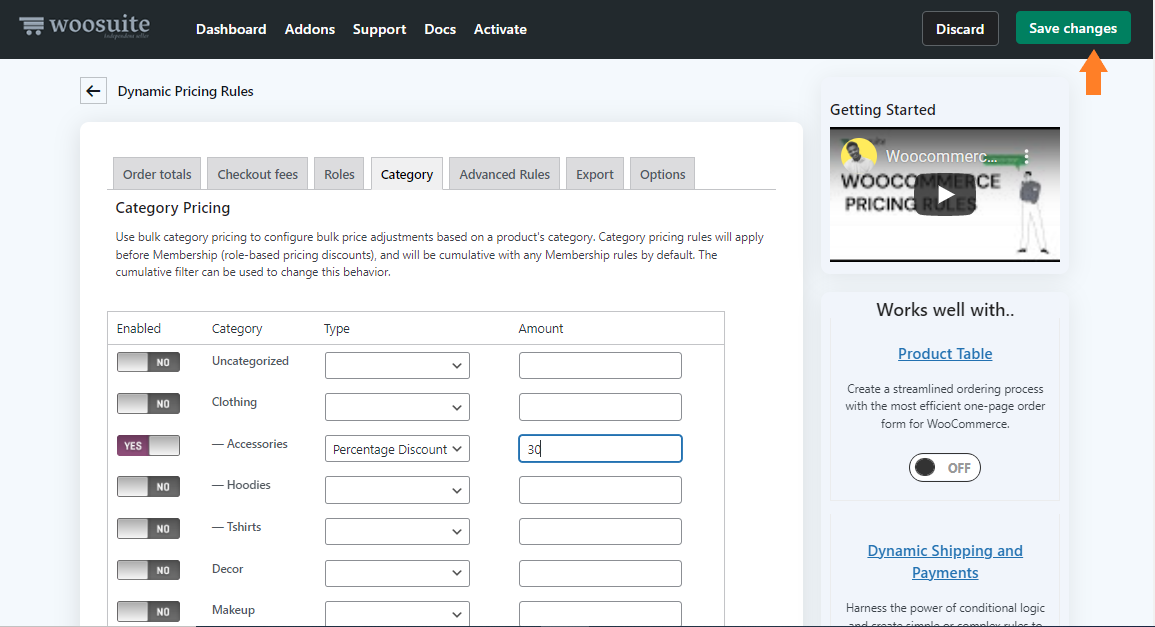Click the Amount field for Decor
Image resolution: width=1155 pixels, height=627 pixels.
pos(600,573)
